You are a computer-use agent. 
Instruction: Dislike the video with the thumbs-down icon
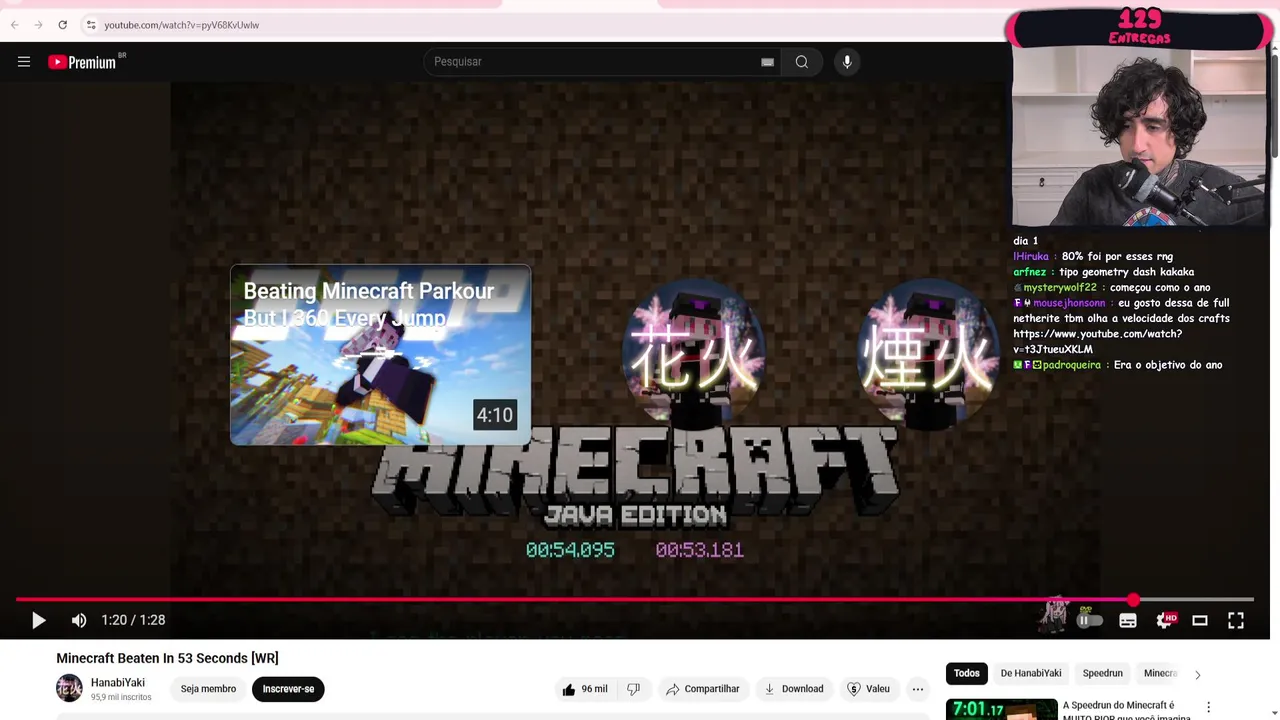click(633, 689)
